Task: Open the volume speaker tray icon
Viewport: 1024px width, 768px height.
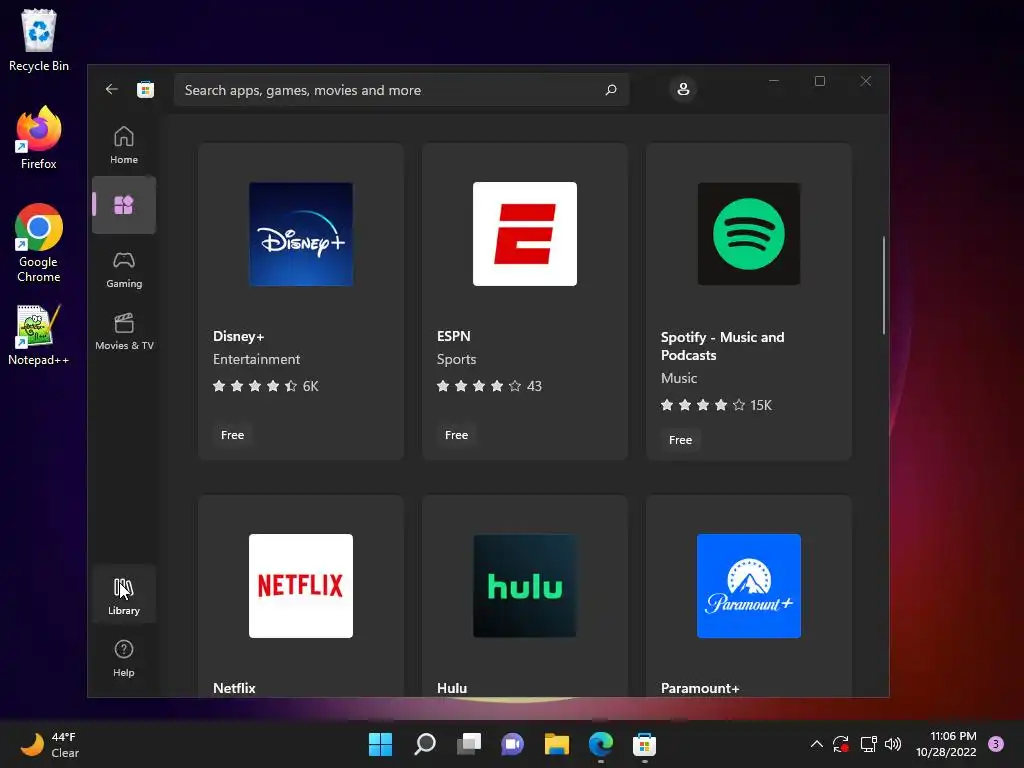Action: tap(893, 744)
